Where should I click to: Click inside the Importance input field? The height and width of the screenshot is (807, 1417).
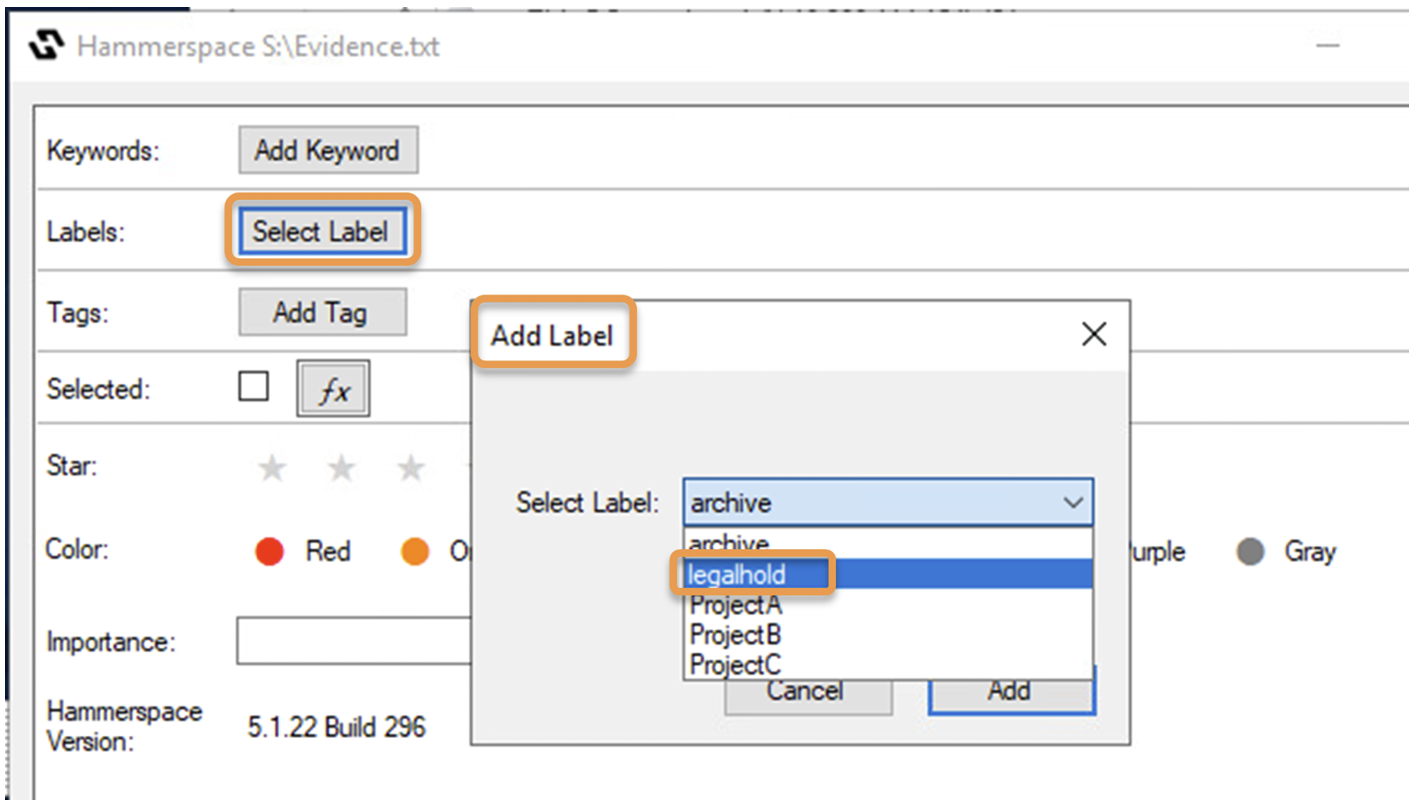354,641
